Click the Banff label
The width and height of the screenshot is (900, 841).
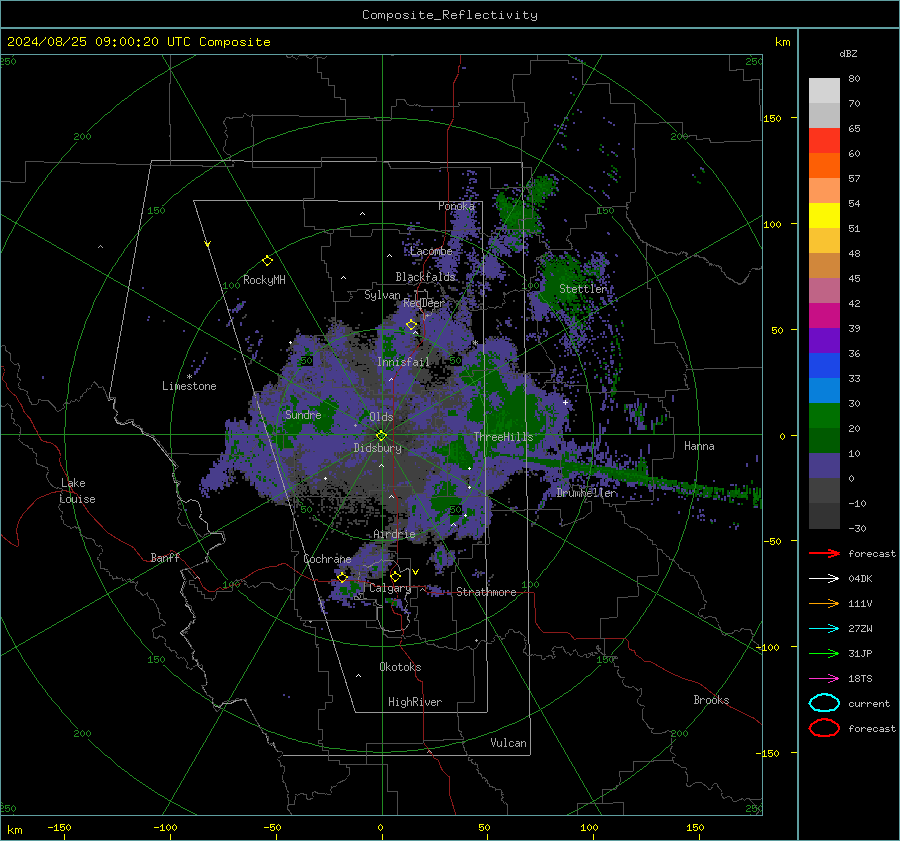pyautogui.click(x=165, y=558)
